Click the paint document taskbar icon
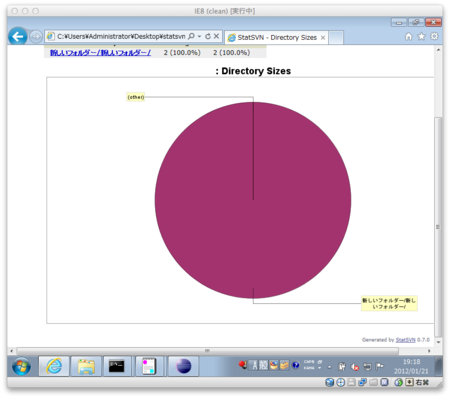Viewport: 450px width, 398px height. click(x=149, y=366)
